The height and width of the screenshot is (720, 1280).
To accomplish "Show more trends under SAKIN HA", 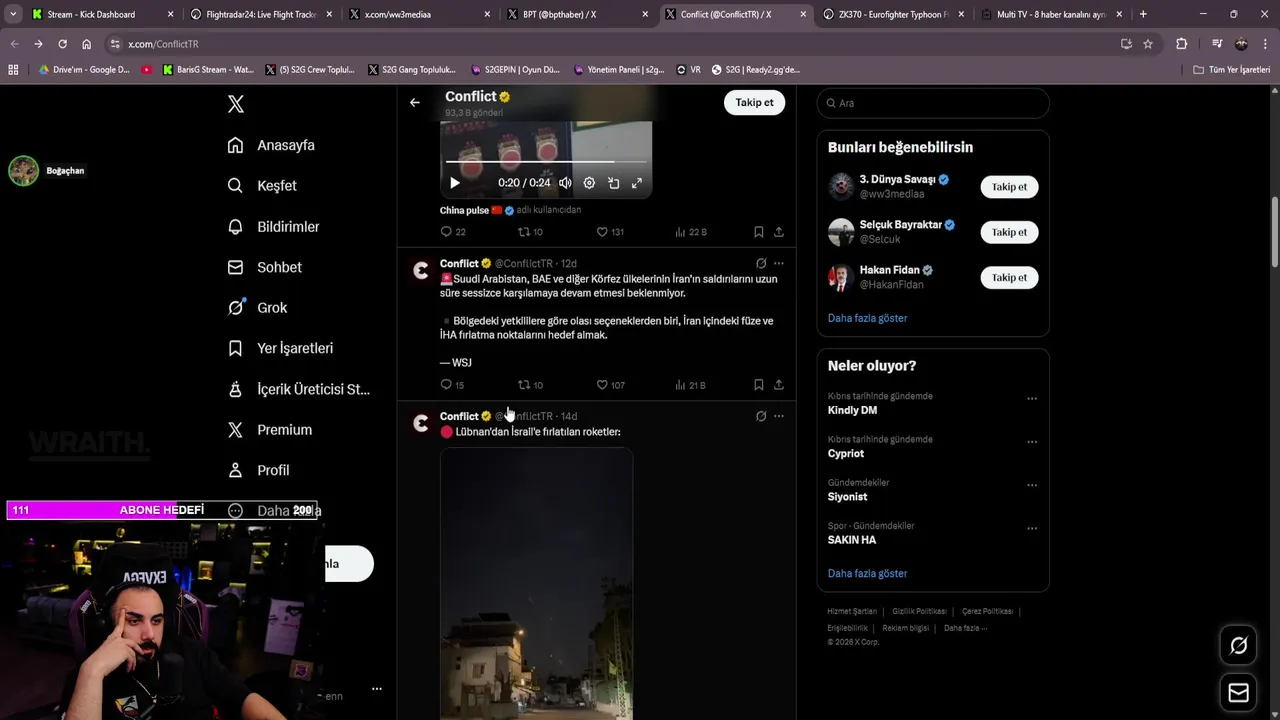I will point(867,574).
